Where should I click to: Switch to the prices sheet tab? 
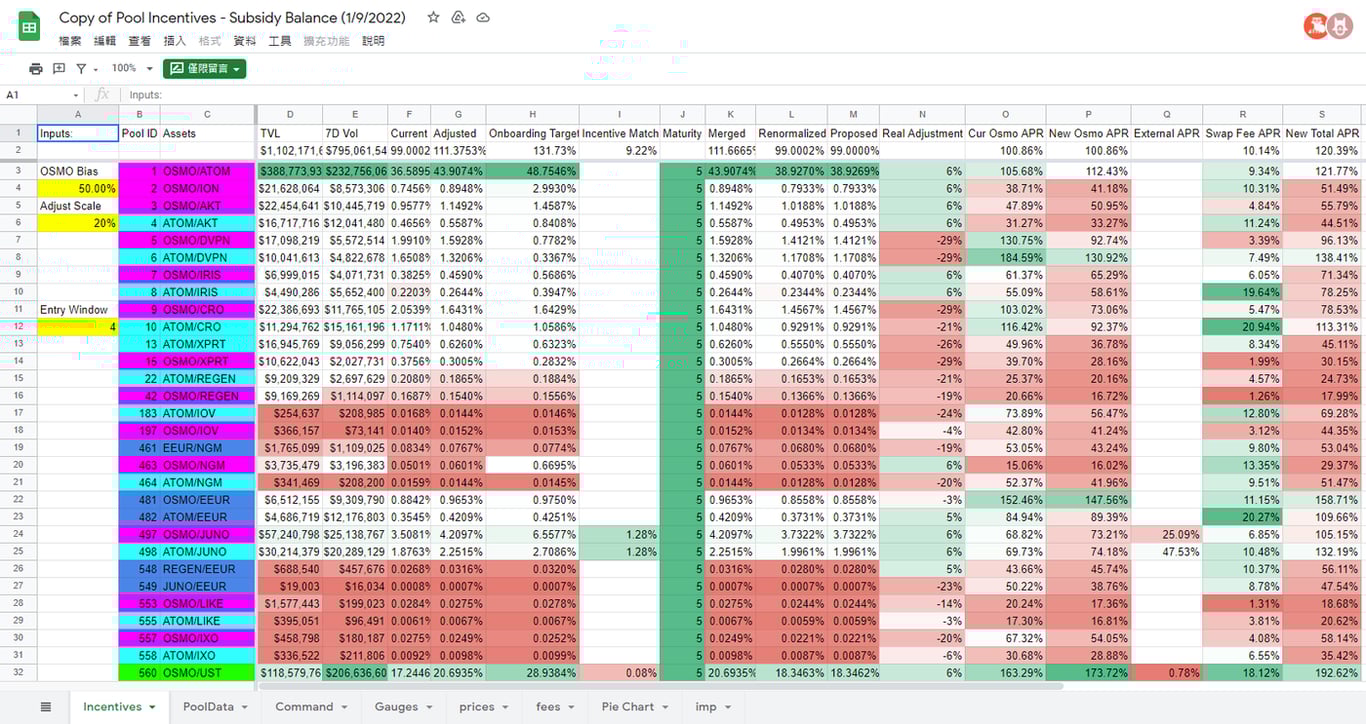pyautogui.click(x=477, y=706)
